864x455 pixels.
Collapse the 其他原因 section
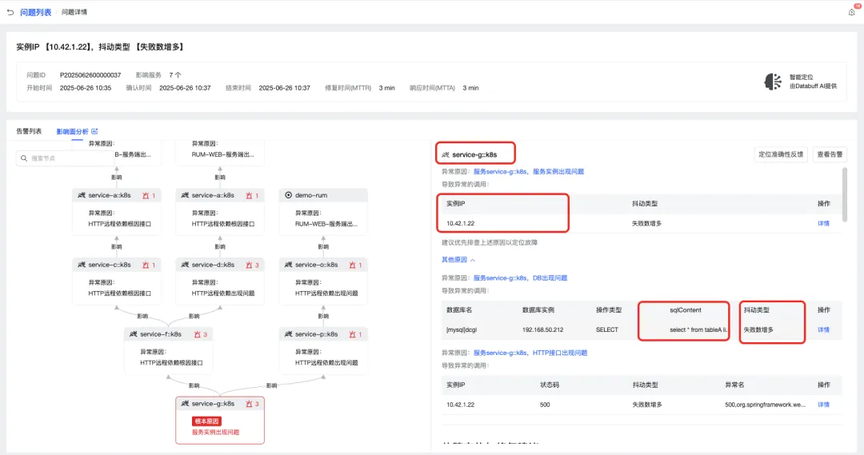458,259
